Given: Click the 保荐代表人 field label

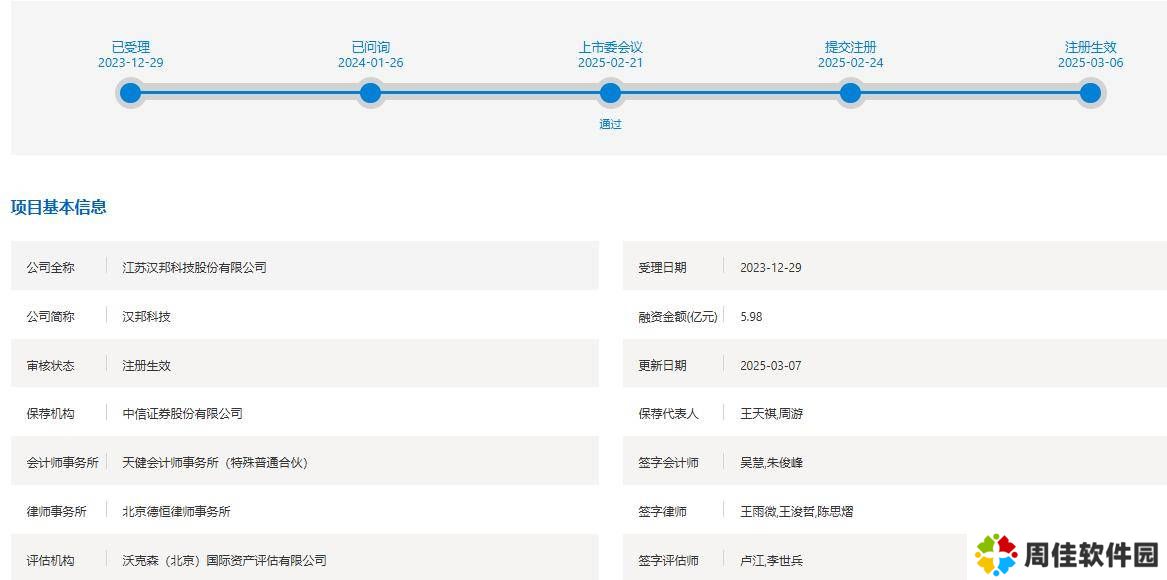Looking at the screenshot, I should pyautogui.click(x=668, y=414).
